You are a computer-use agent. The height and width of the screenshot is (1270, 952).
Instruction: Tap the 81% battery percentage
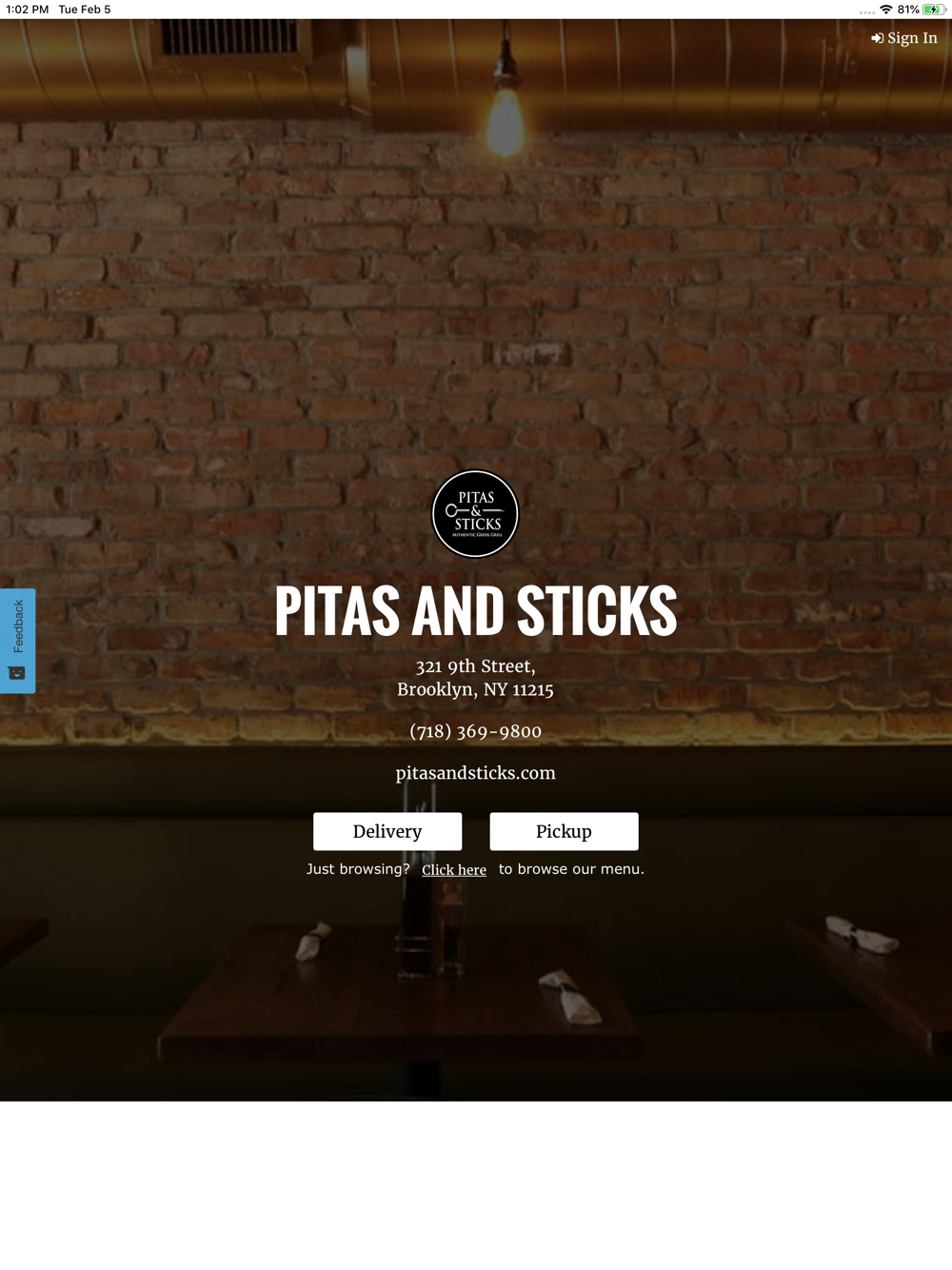pos(908,10)
